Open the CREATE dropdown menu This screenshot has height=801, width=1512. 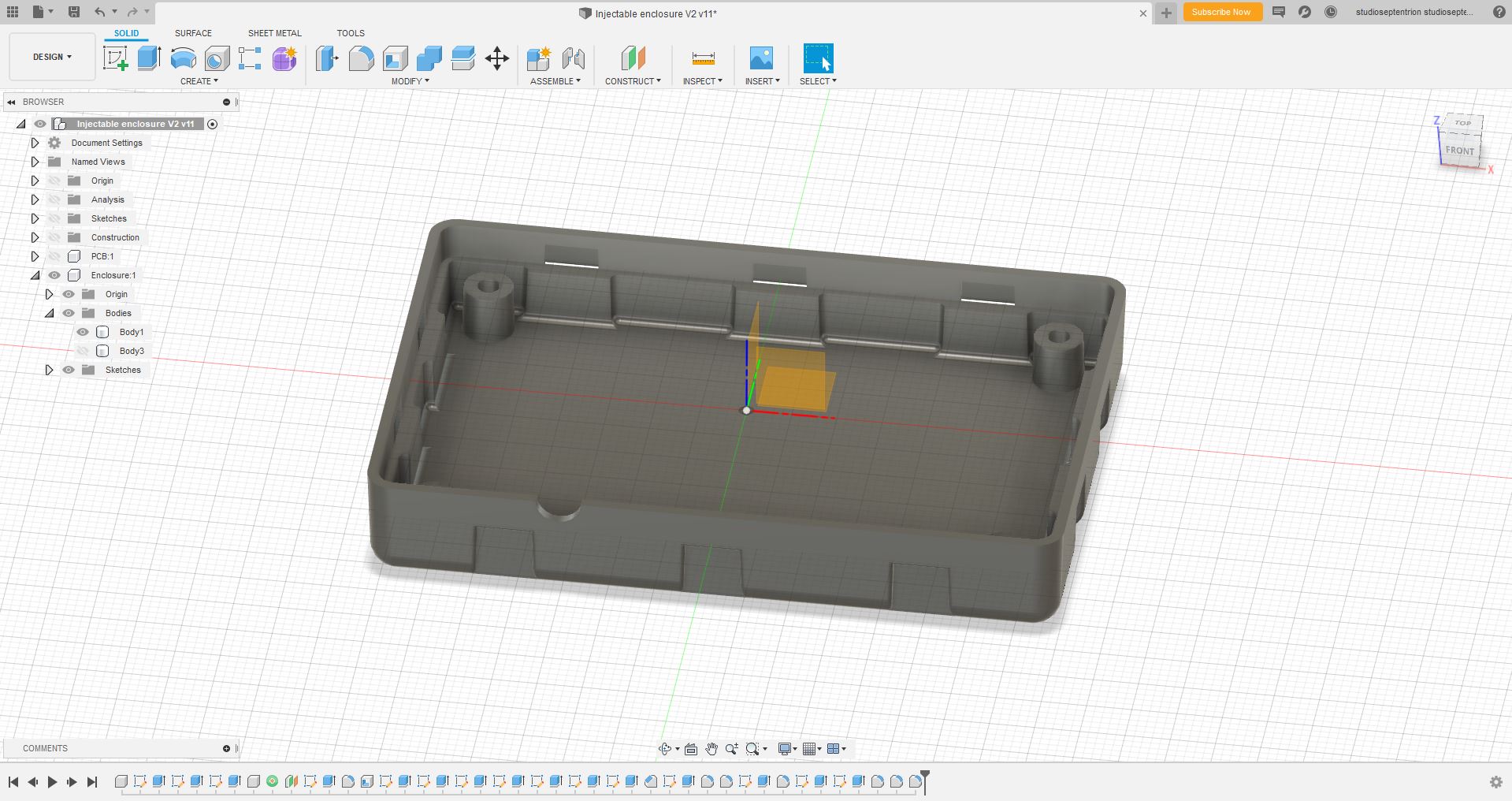[x=200, y=81]
